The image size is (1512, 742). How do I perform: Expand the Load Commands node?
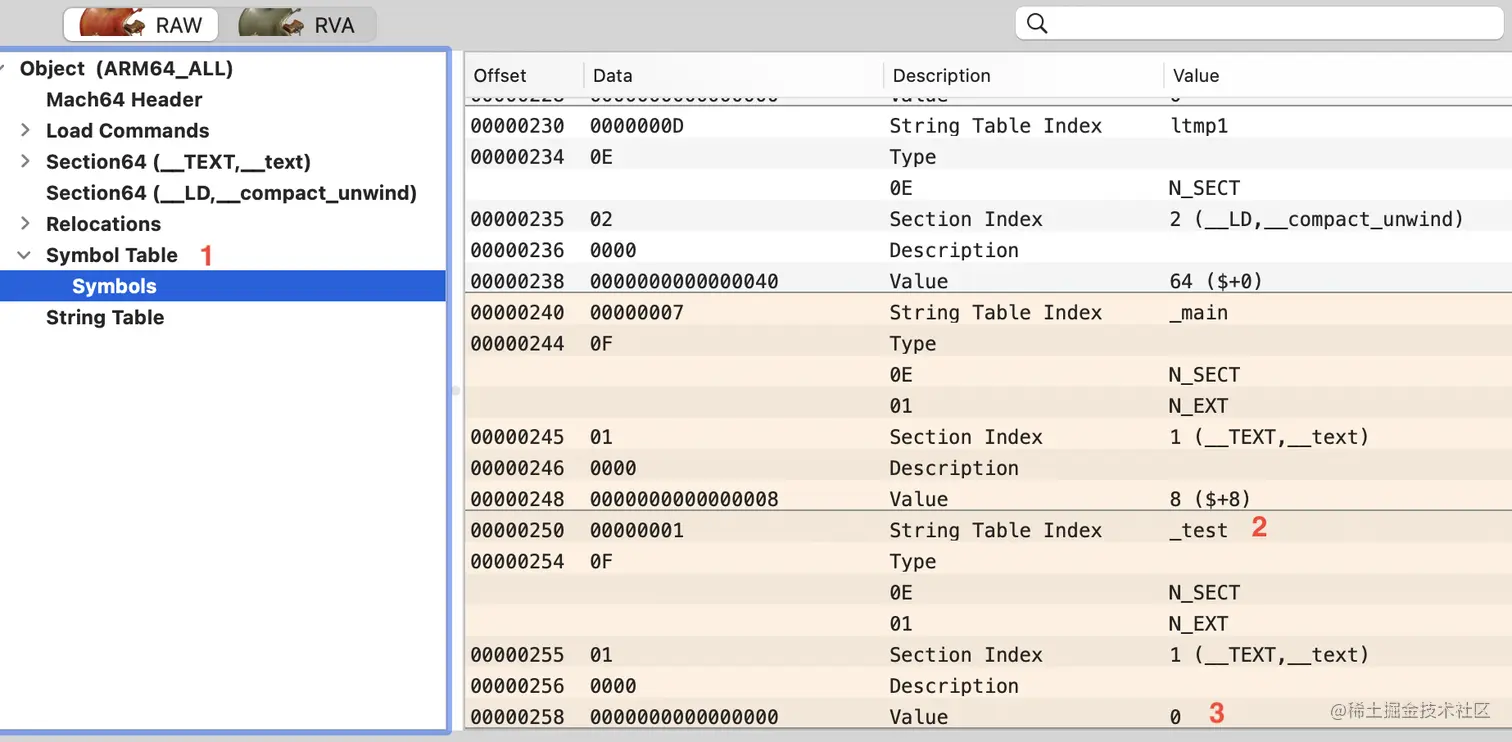click(x=26, y=131)
